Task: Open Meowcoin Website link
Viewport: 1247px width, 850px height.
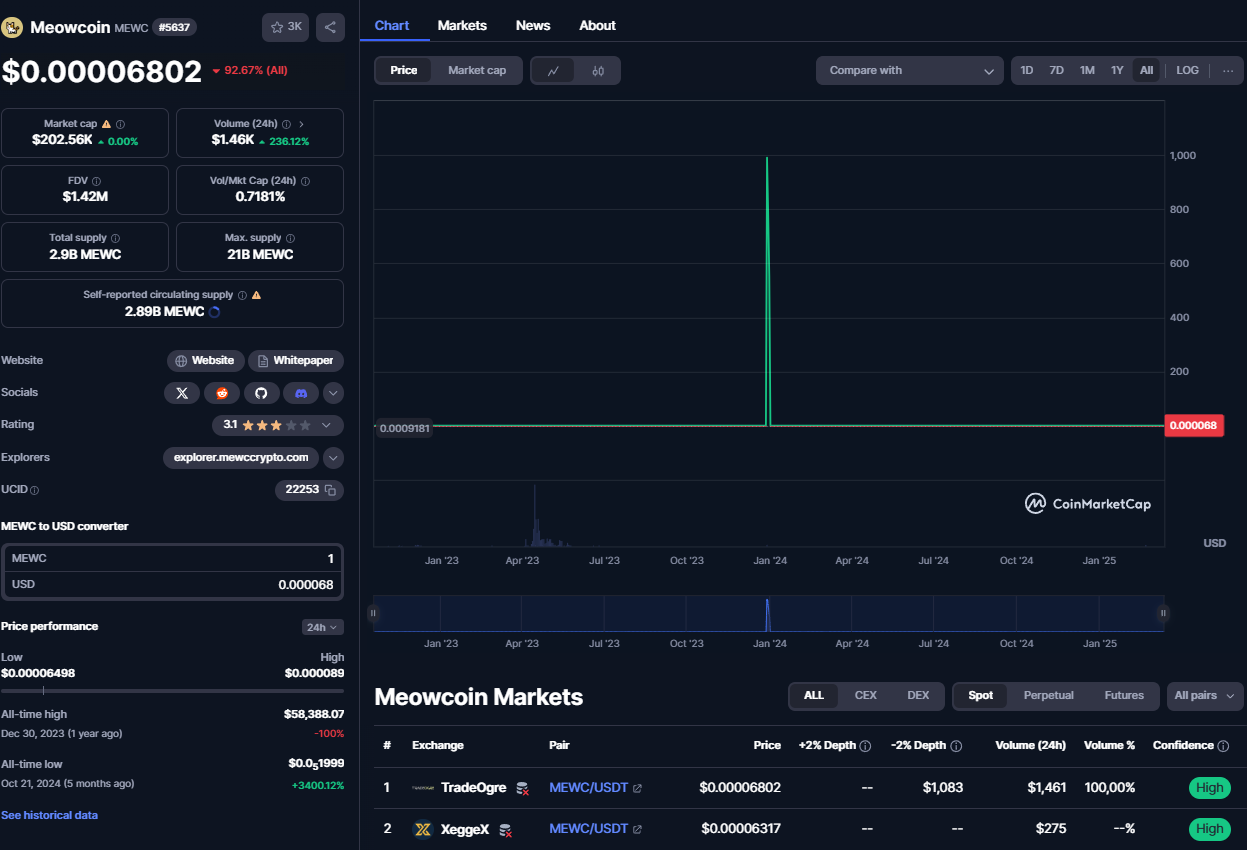Action: [x=205, y=360]
